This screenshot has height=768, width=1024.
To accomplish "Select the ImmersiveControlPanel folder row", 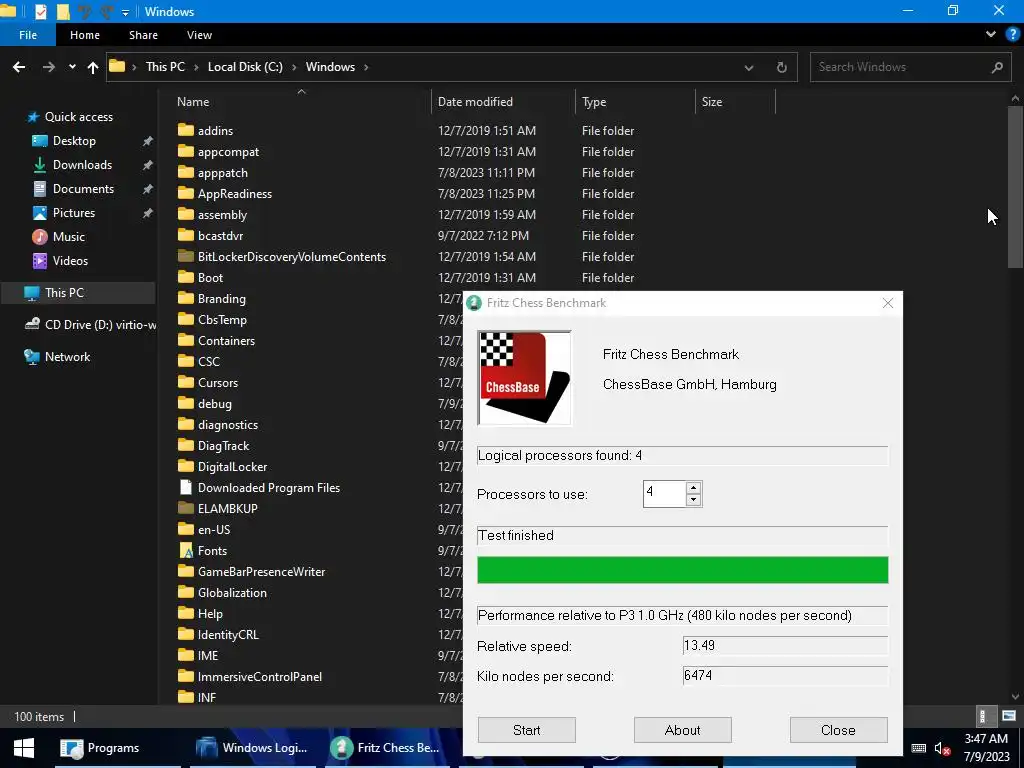I will [319, 677].
